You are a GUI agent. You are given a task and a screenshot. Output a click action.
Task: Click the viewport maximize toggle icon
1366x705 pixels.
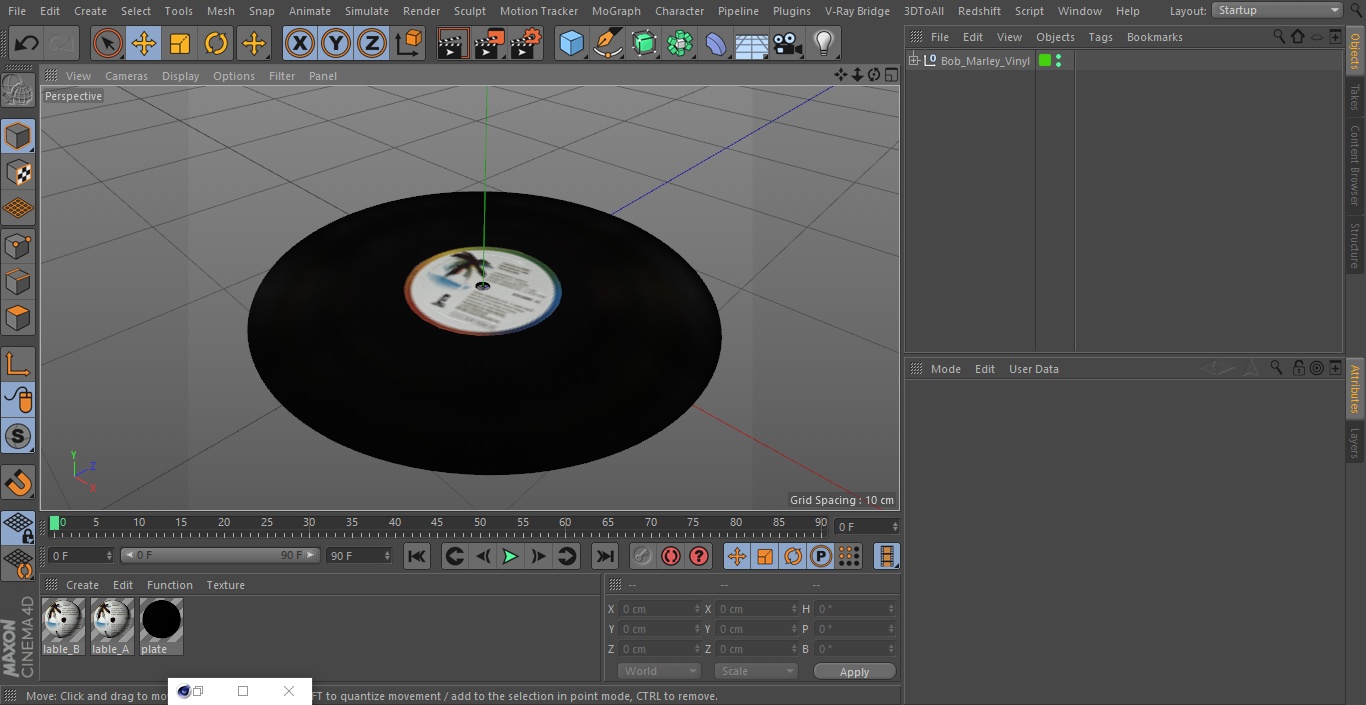pos(890,75)
